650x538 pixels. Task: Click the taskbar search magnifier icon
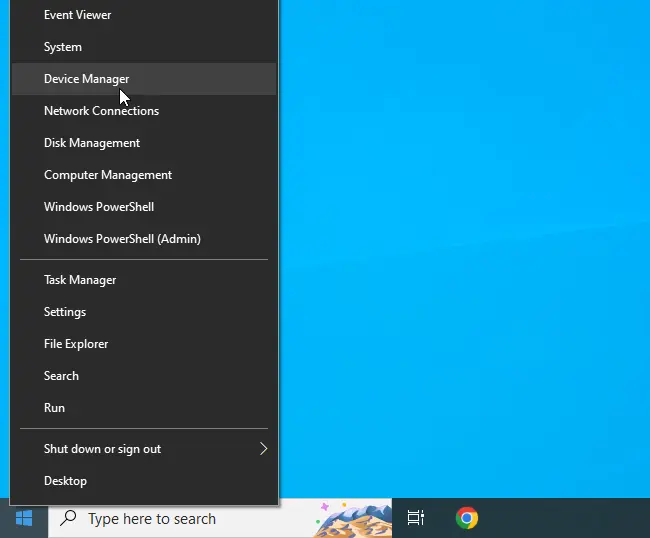point(68,518)
